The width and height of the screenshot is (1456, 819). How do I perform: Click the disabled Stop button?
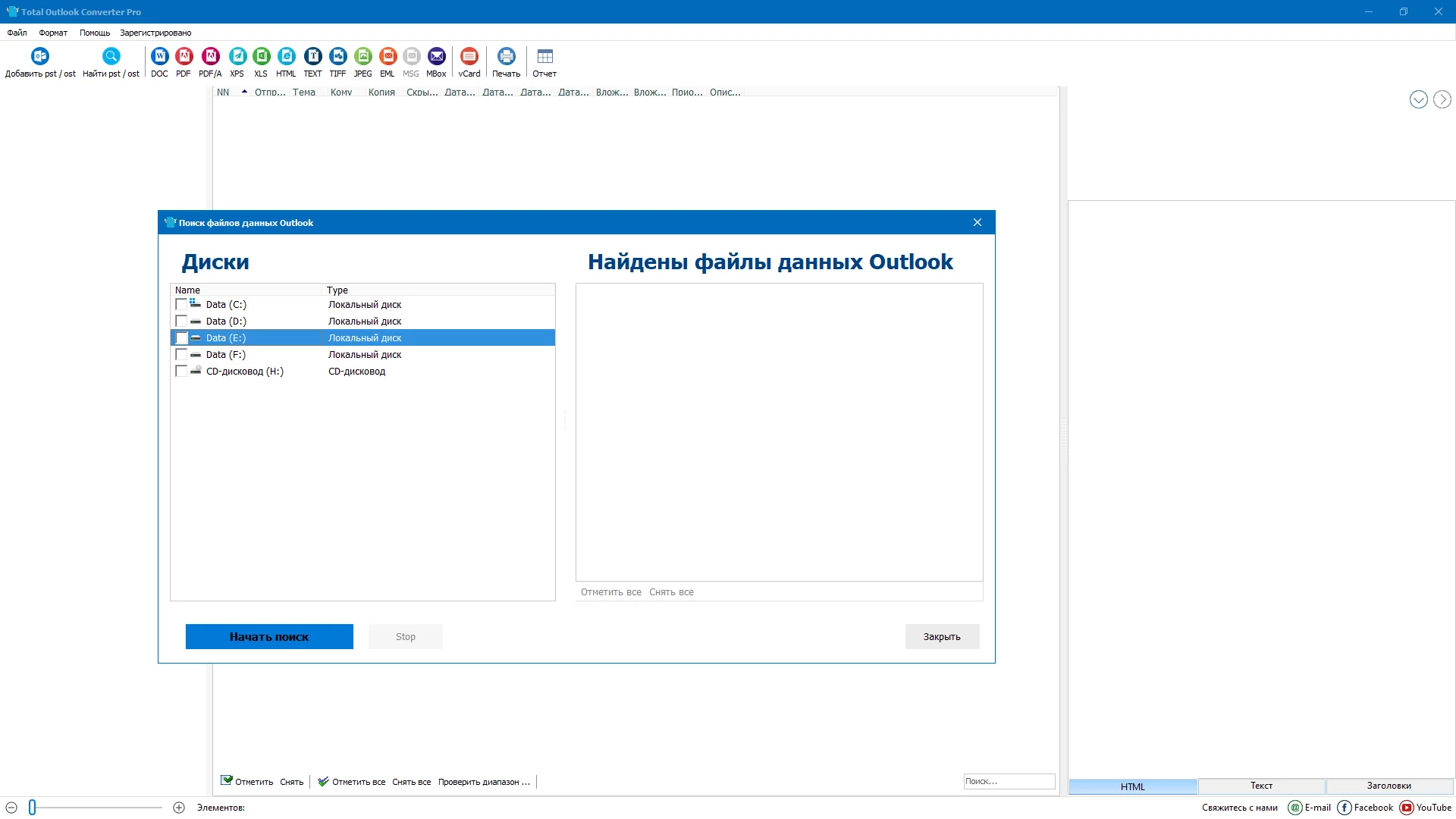[x=406, y=636]
